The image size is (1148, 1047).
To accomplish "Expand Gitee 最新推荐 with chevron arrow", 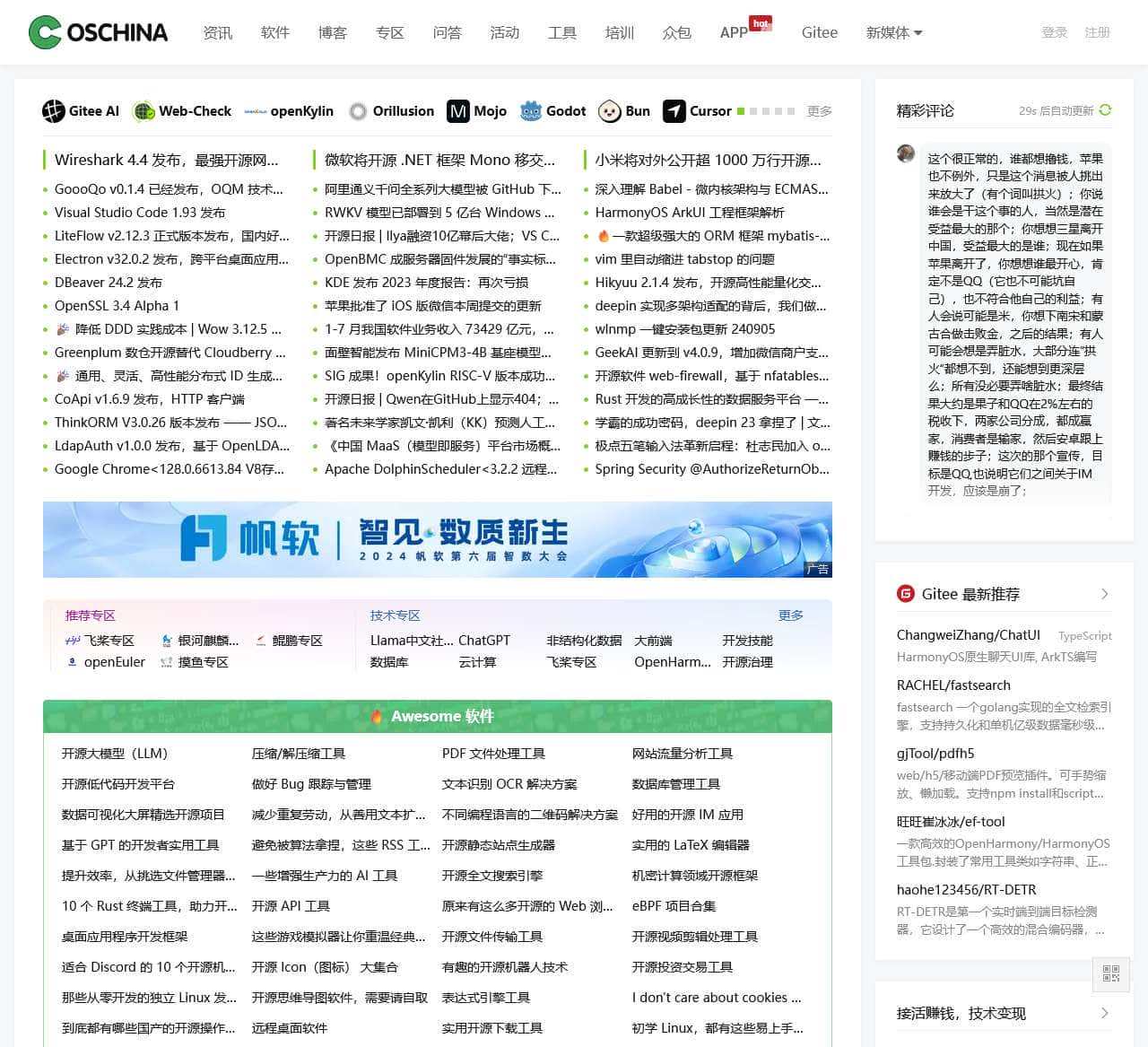I will [x=1104, y=594].
